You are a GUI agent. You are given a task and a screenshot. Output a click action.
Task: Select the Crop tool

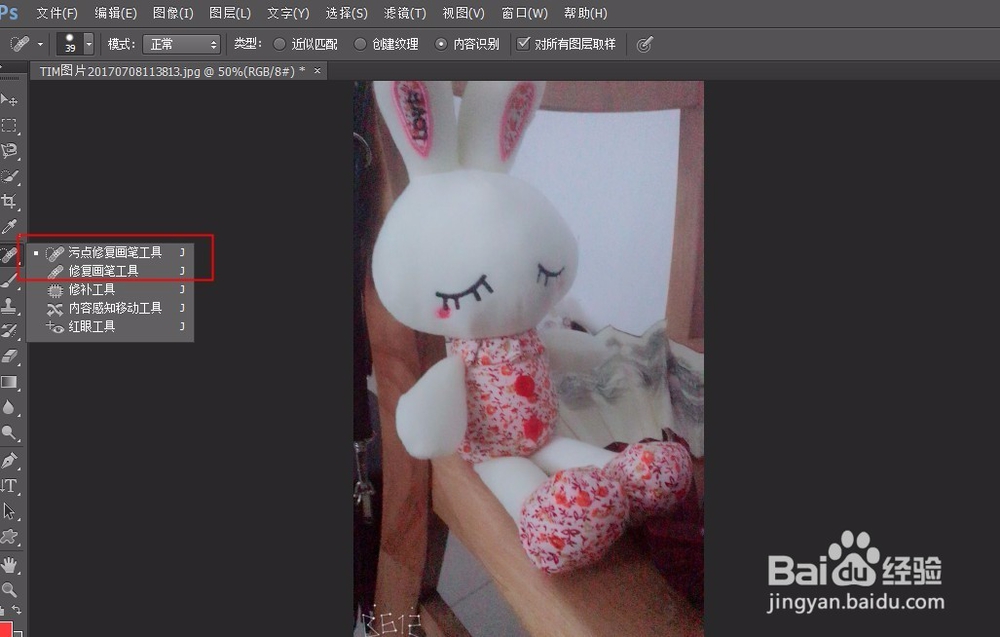point(10,194)
